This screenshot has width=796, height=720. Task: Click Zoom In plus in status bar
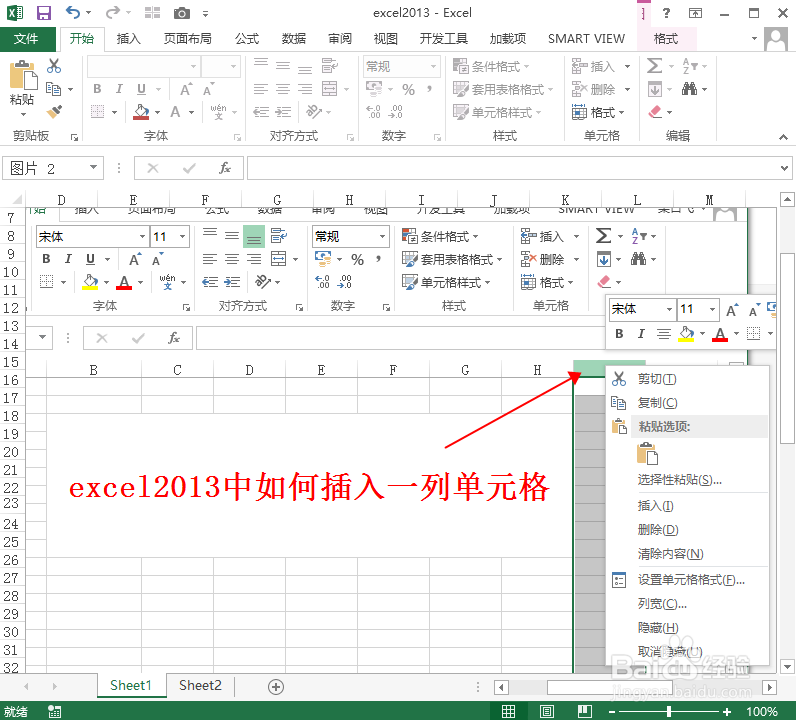pyautogui.click(x=726, y=712)
